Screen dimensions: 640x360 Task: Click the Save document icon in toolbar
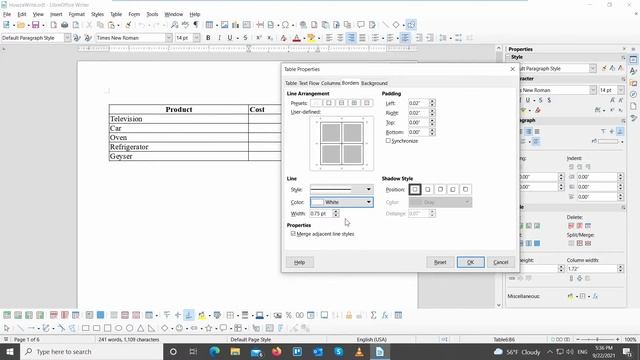point(36,25)
